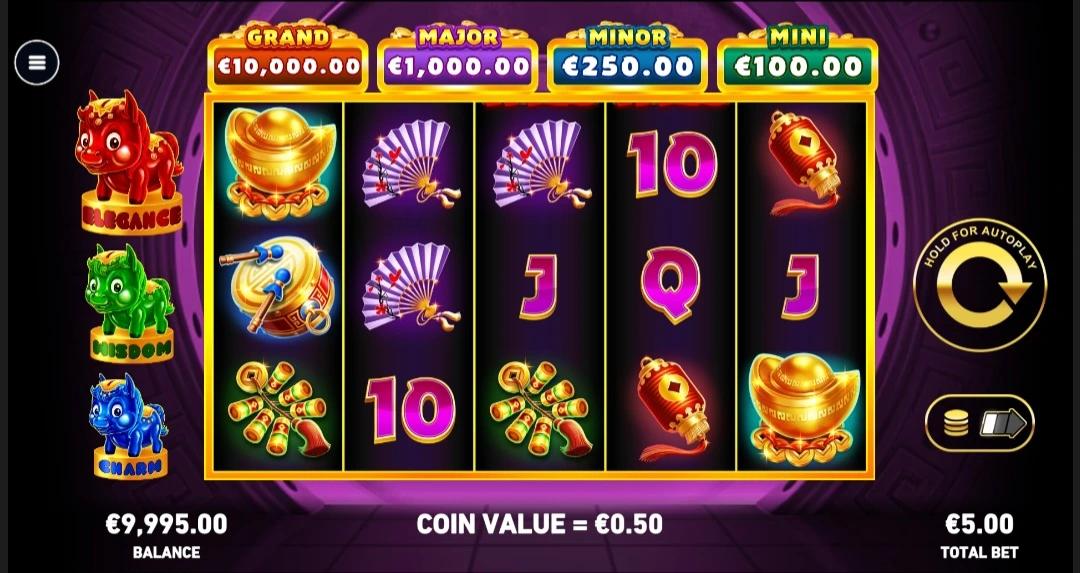
Task: Click the golden spin arrow button
Action: (x=979, y=284)
